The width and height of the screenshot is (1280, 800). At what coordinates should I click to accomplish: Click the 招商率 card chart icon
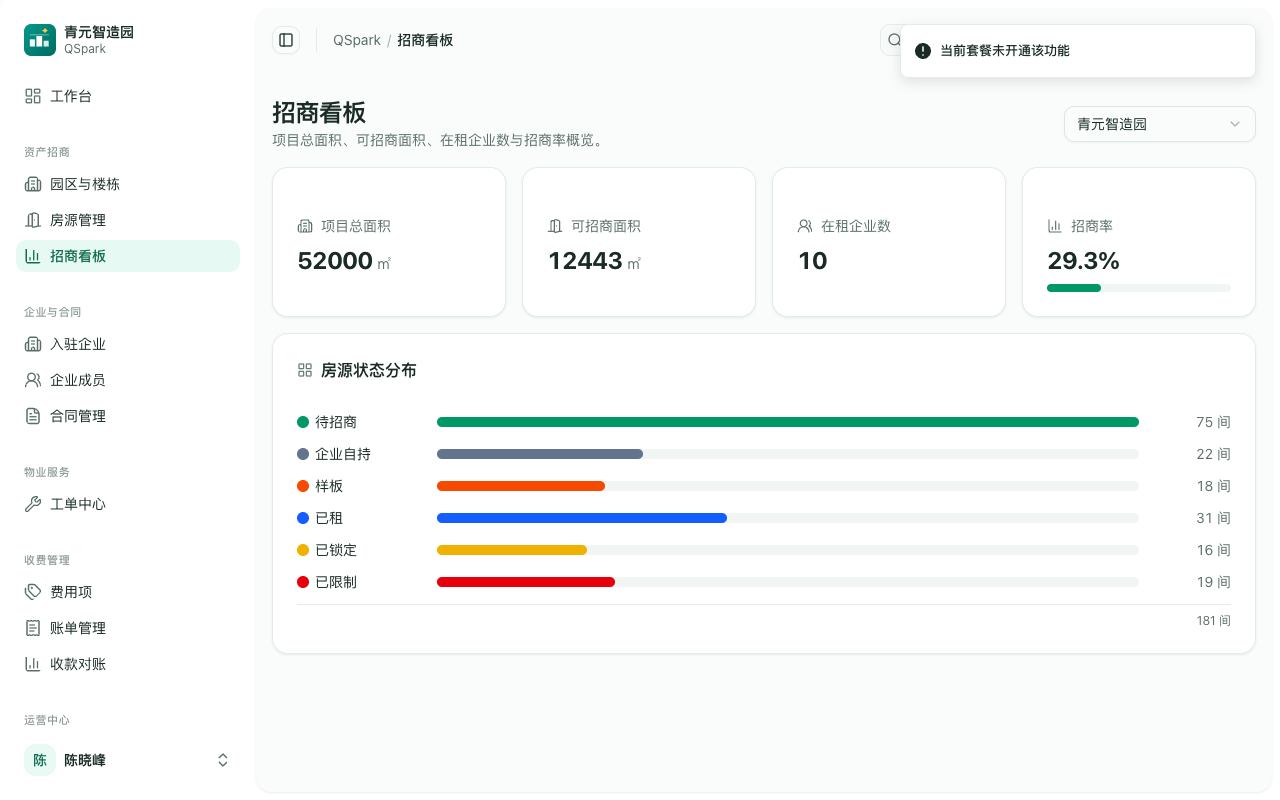[1055, 226]
